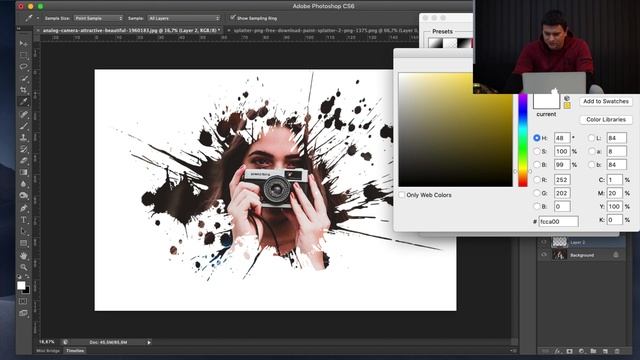Open the Sample Size dropdown
The image size is (640, 360).
point(98,18)
